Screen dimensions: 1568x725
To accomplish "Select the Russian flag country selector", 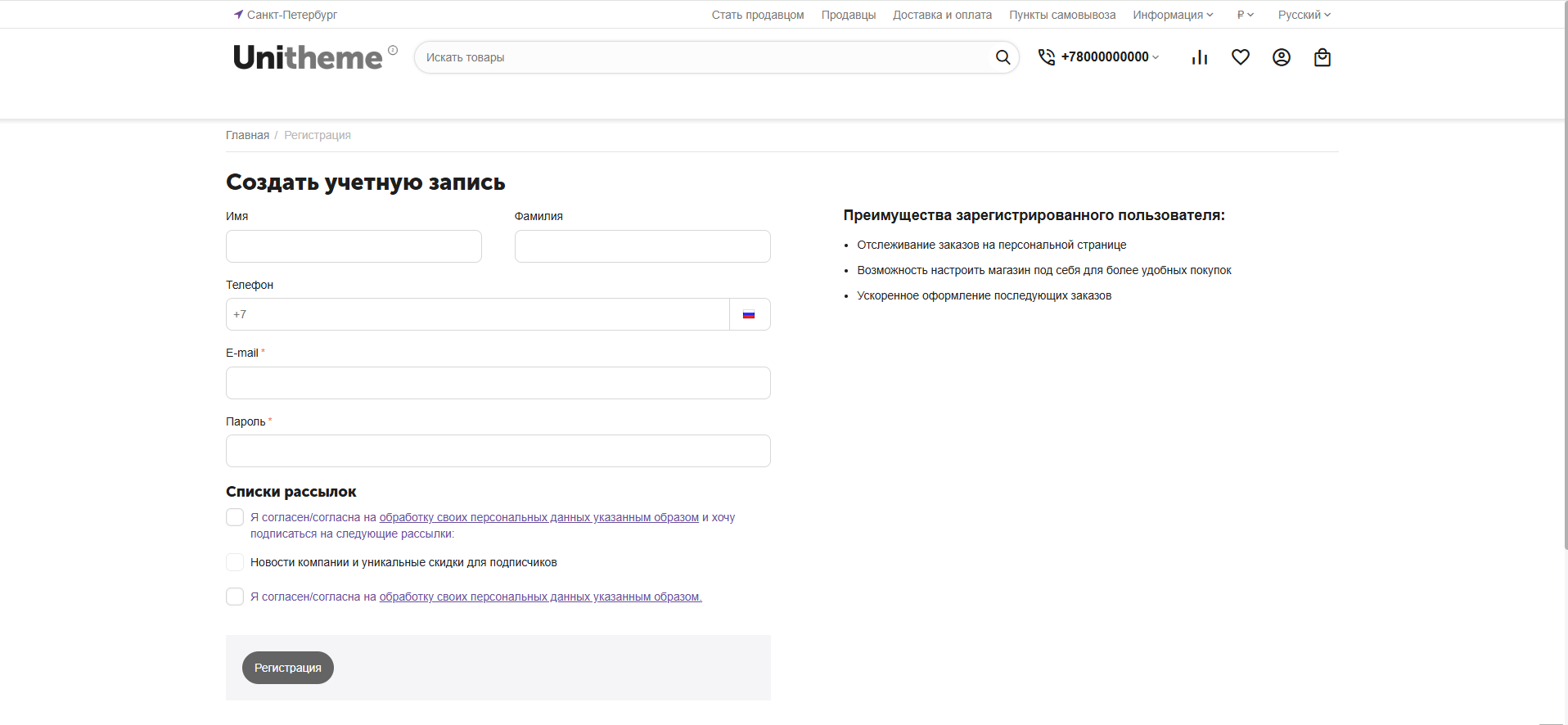I will point(749,314).
